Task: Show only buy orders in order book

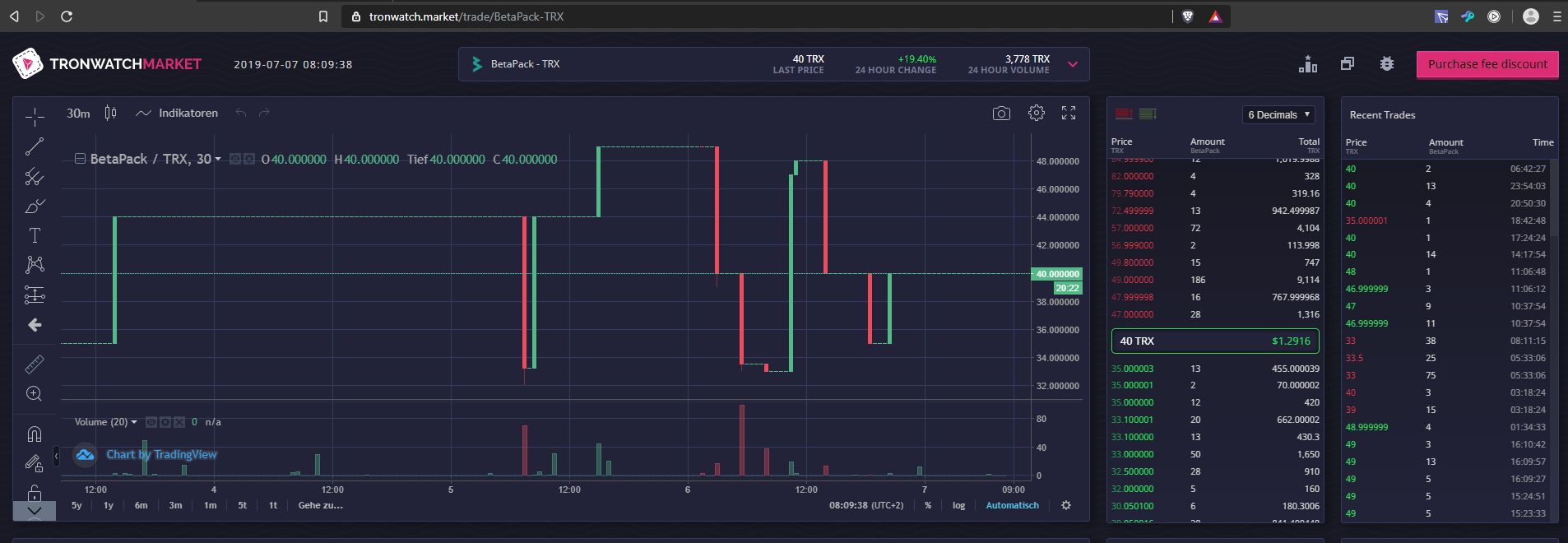Action: [1148, 114]
